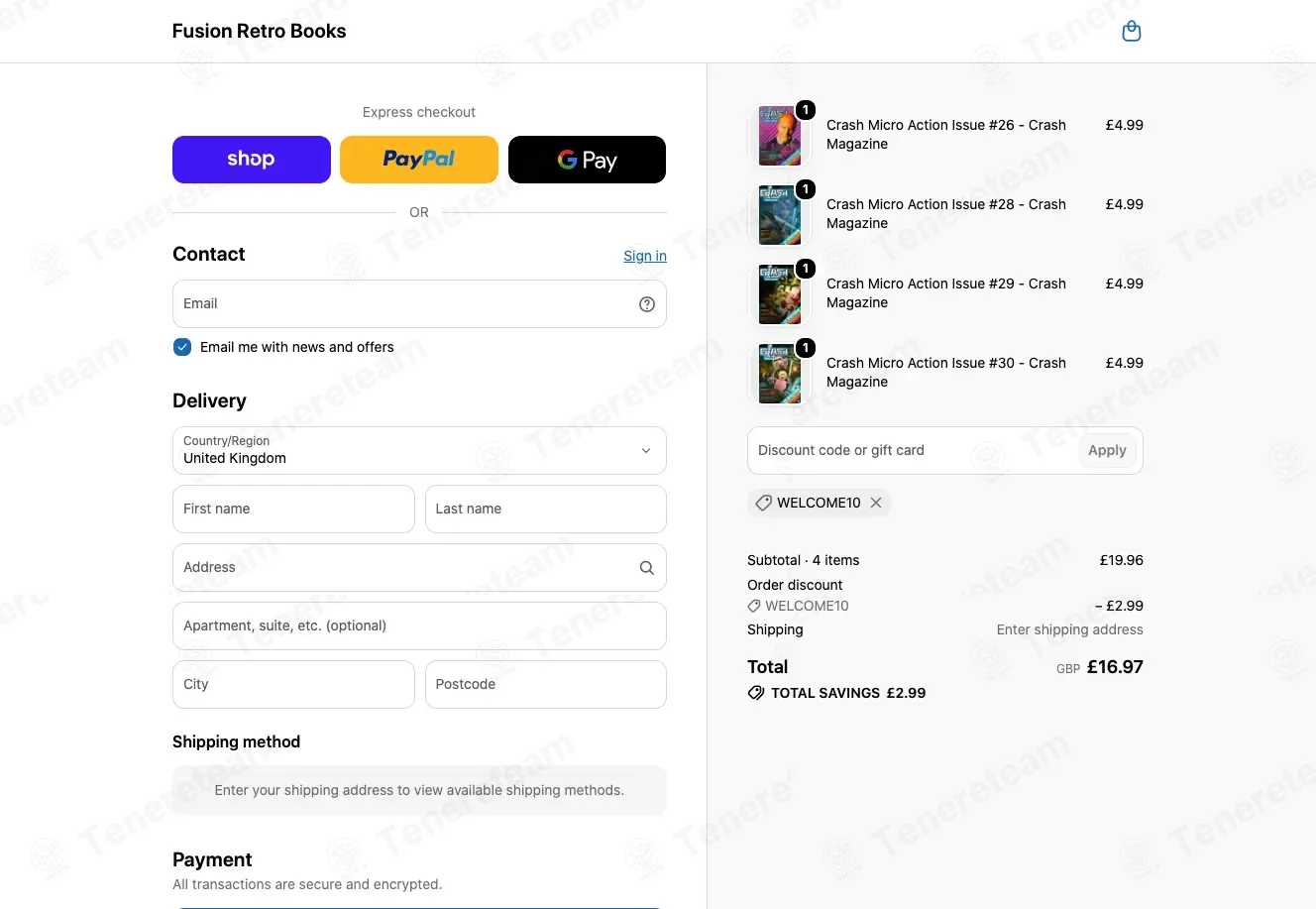View Crash Micro Action Issue #30 thumbnail

click(x=780, y=373)
